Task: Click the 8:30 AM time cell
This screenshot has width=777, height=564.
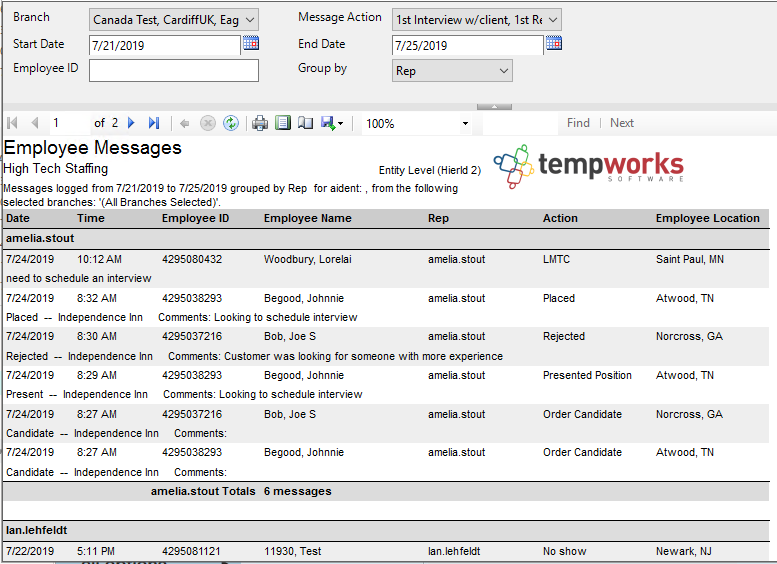Action: pos(97,337)
